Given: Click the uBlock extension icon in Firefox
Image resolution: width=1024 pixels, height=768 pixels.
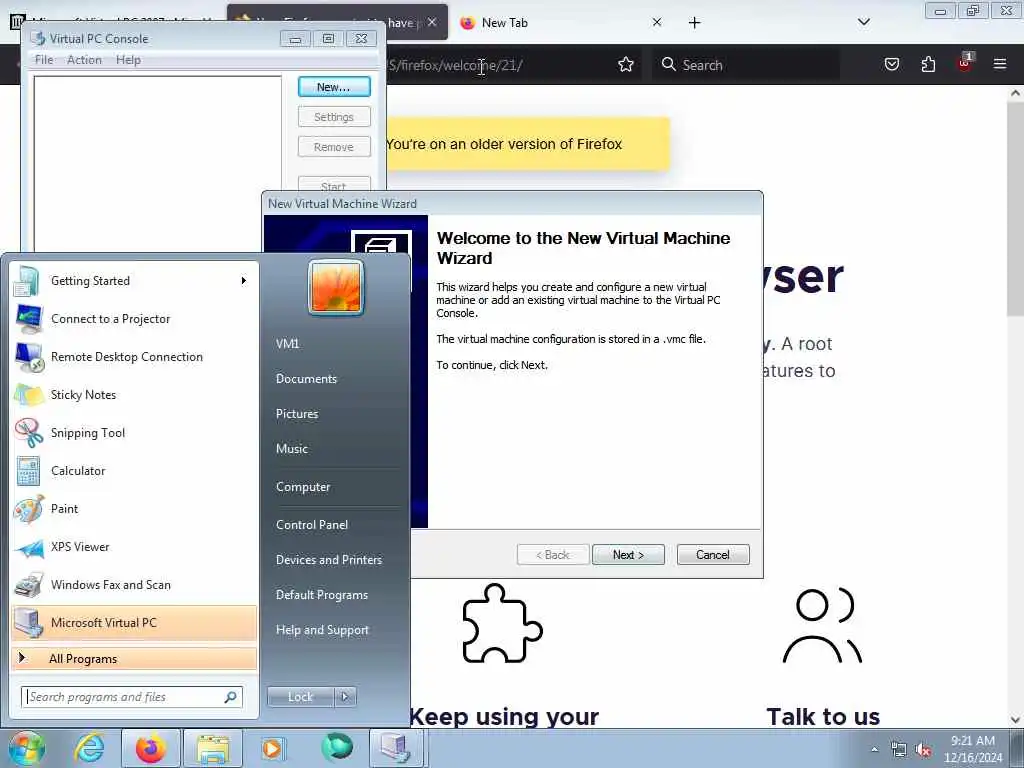Looking at the screenshot, I should point(965,63).
